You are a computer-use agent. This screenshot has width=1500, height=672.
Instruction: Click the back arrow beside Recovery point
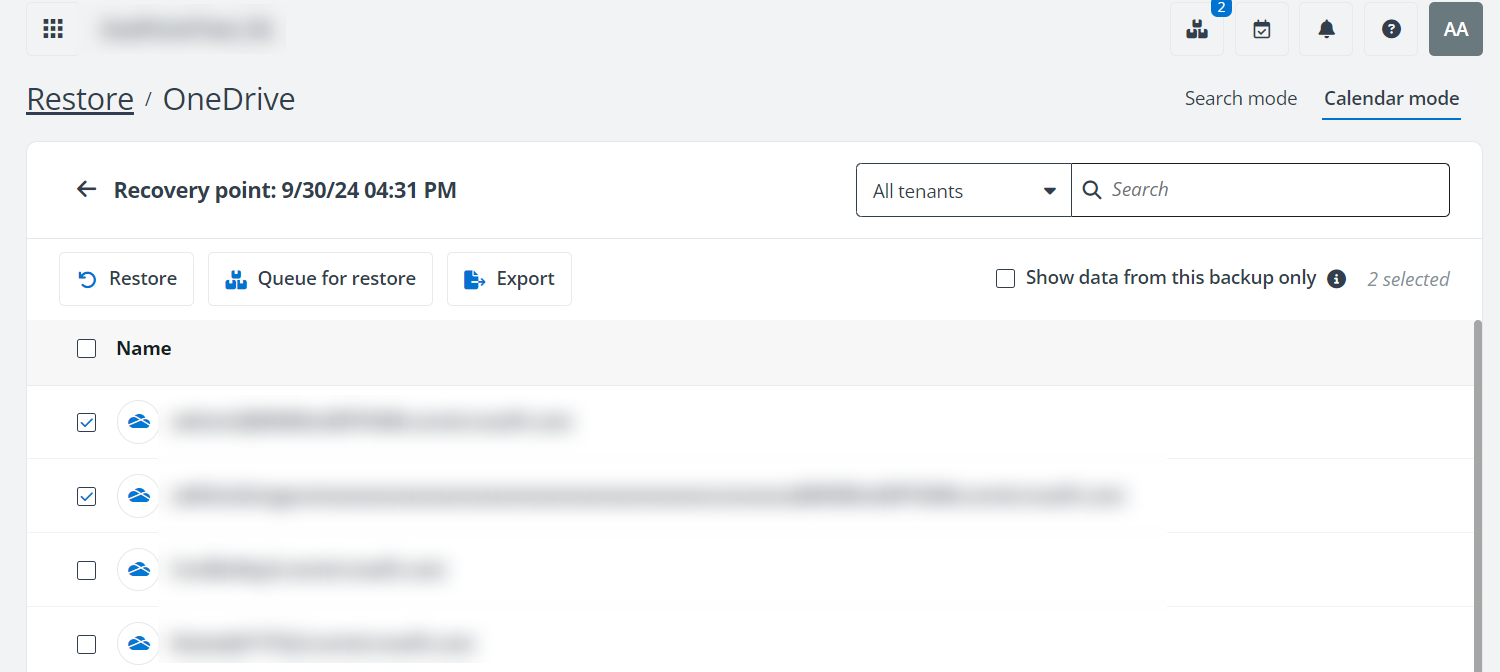pos(86,189)
